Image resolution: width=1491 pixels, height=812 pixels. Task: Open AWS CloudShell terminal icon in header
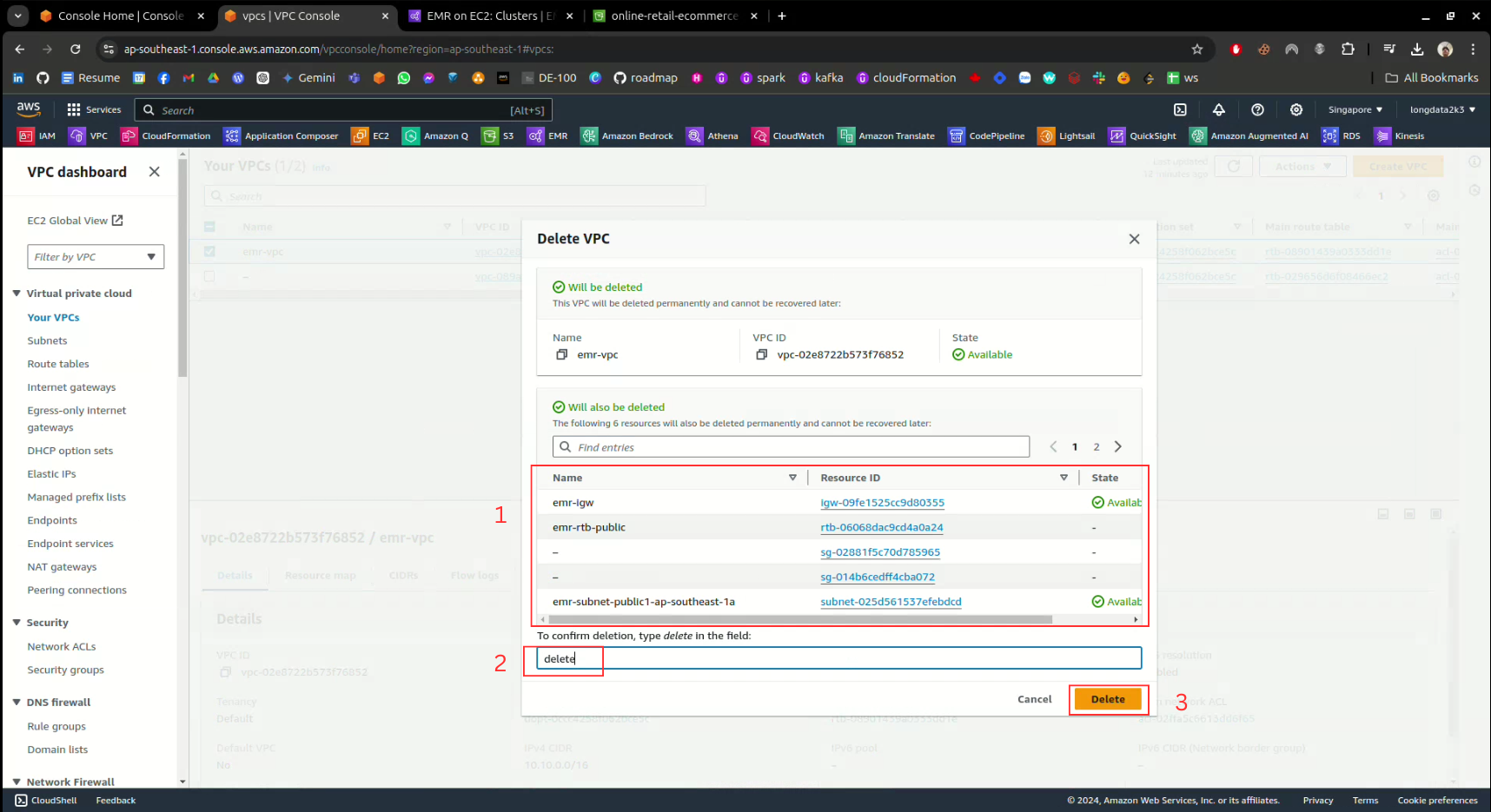(x=1180, y=109)
